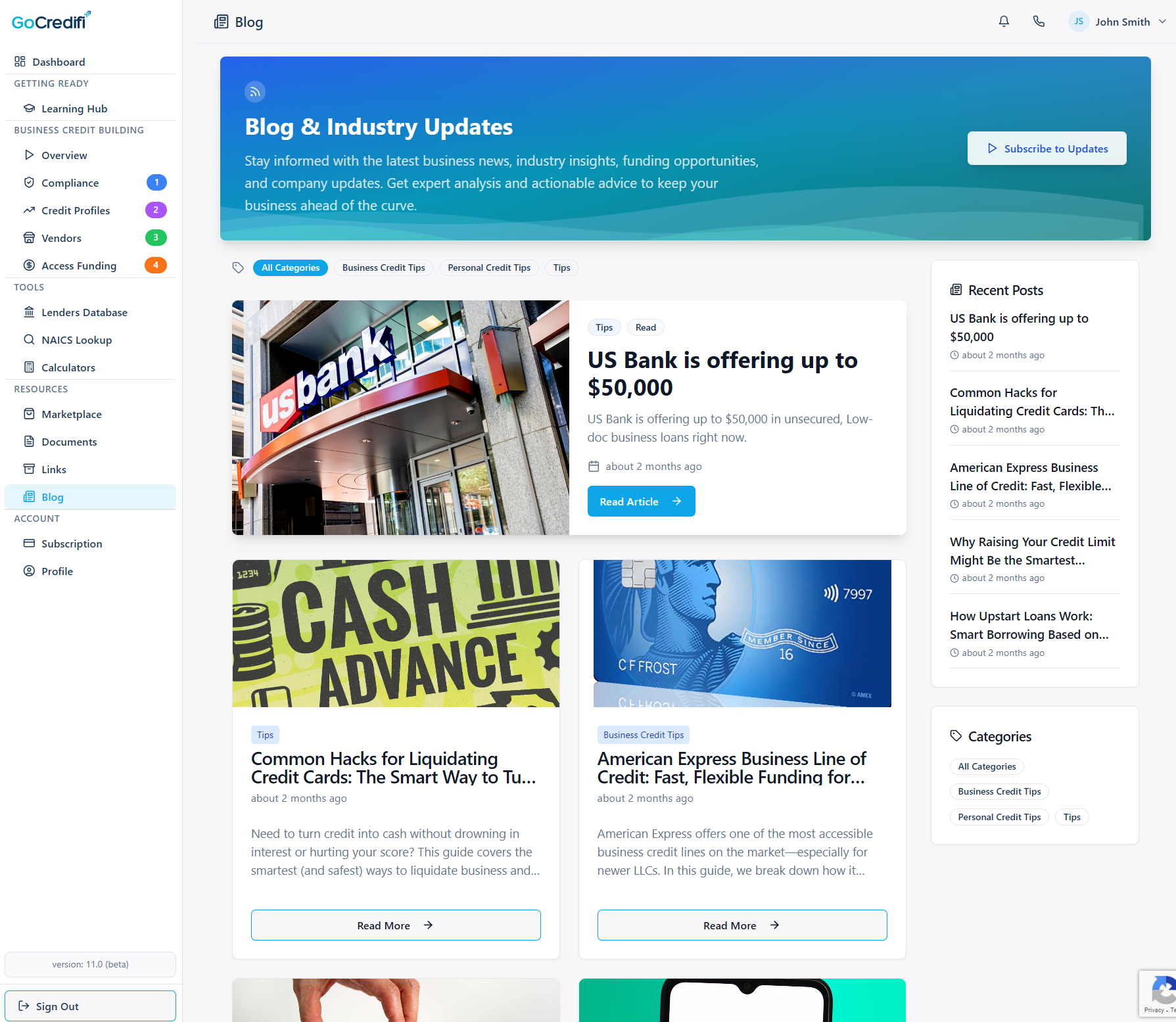
Task: Click the GoCredifi logo
Action: [x=49, y=20]
